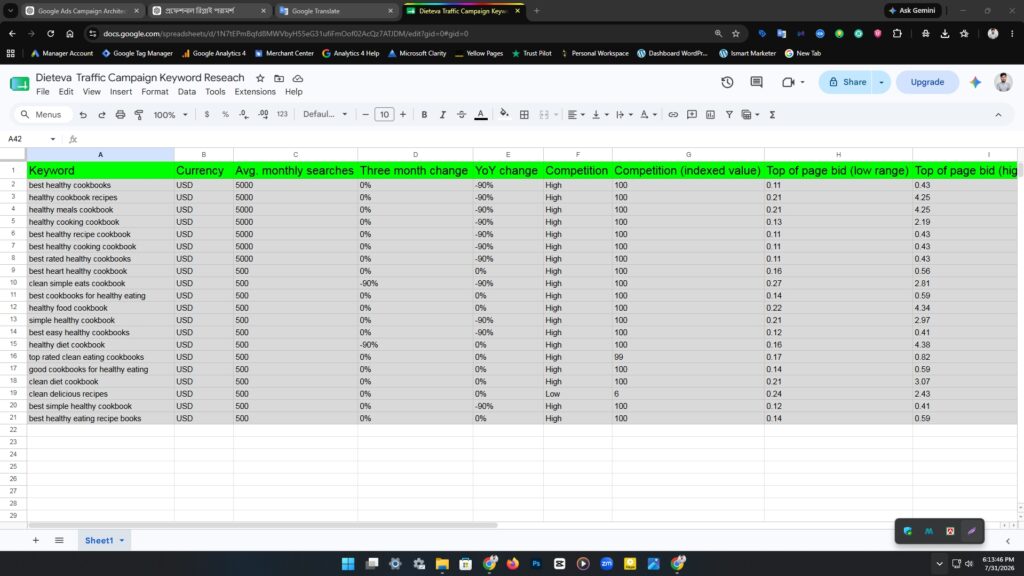
Task: Open the Borders tool
Action: click(x=524, y=115)
